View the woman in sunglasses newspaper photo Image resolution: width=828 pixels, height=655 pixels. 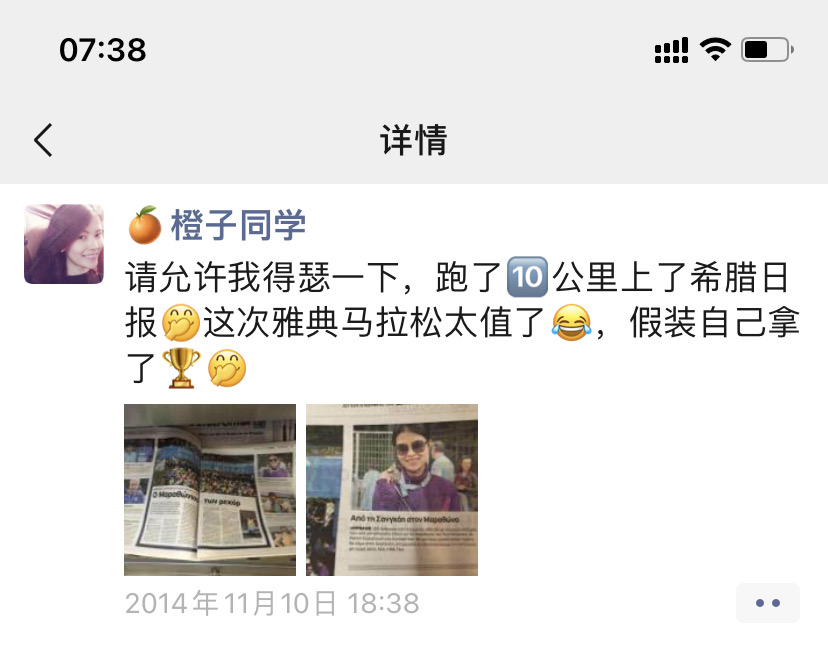392,490
